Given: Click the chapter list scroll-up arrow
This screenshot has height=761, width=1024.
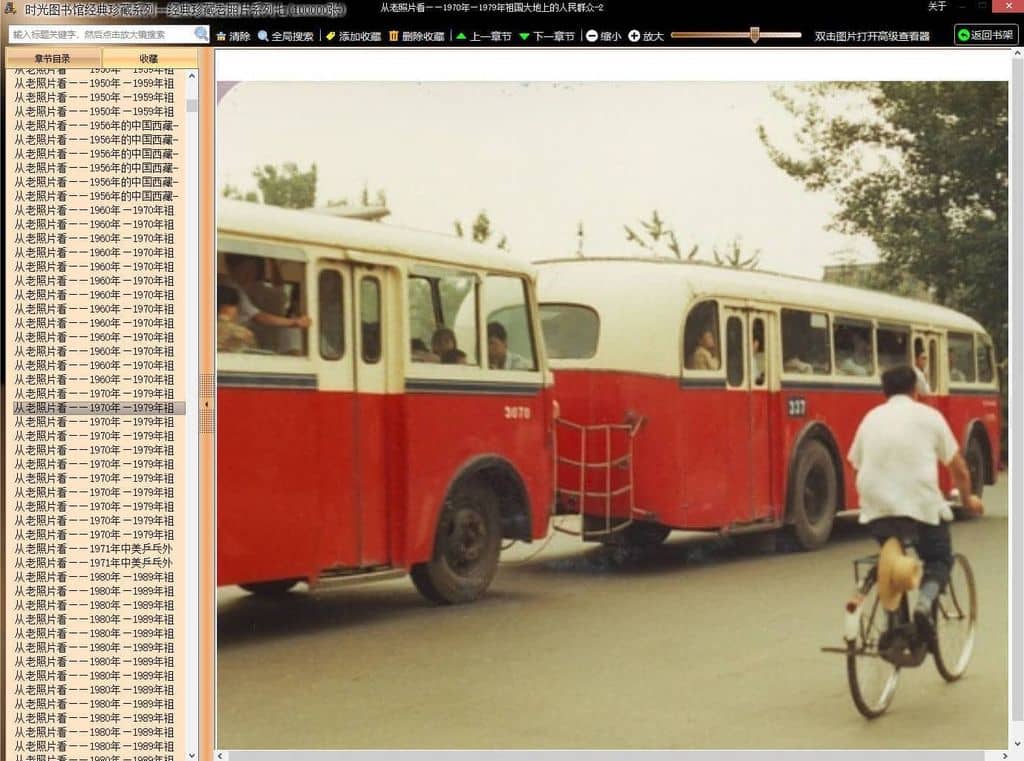Looking at the screenshot, I should pos(192,74).
